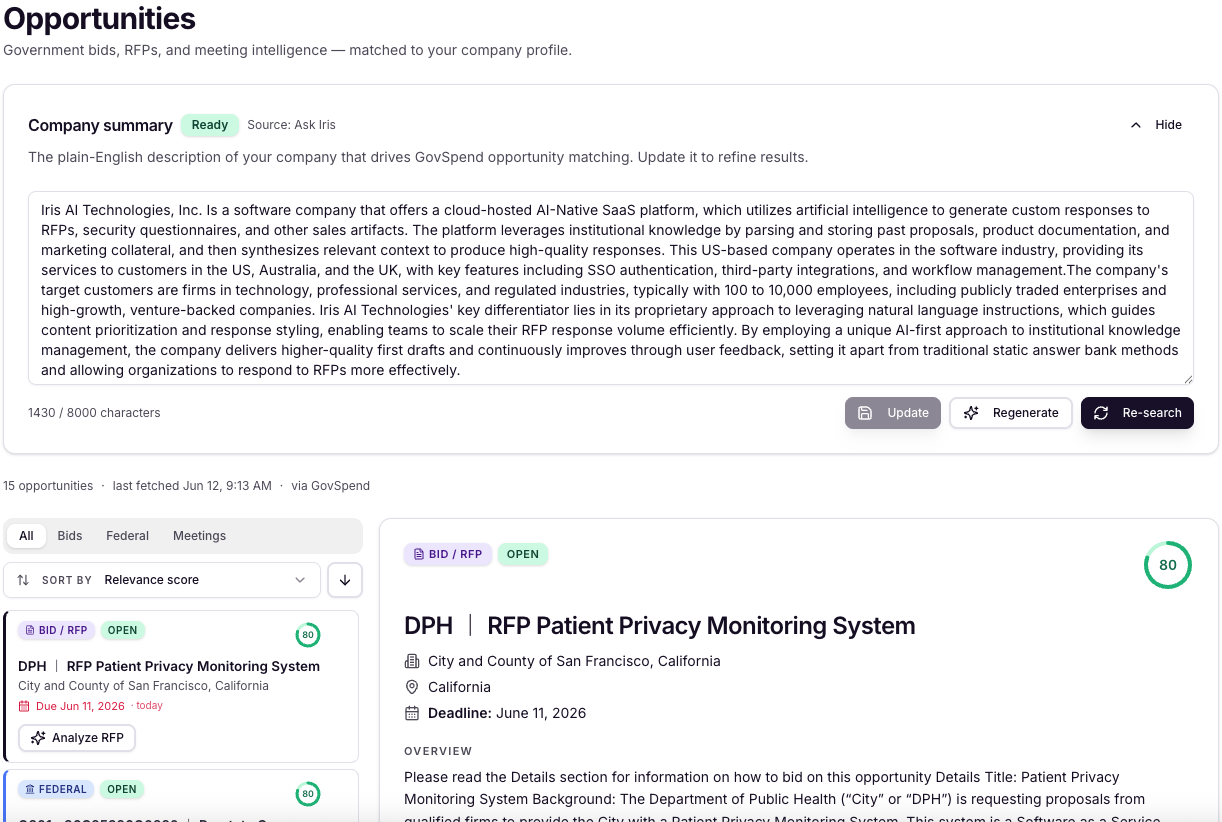Click inside the company summary text area

pos(610,288)
